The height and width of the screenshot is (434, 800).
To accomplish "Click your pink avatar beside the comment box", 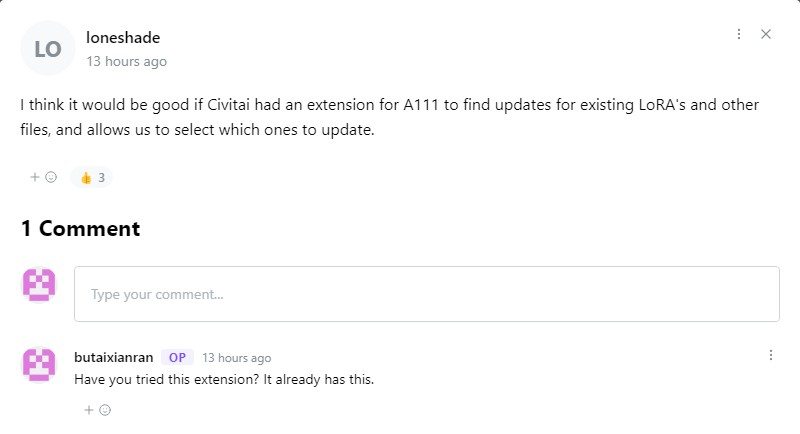I will pyautogui.click(x=39, y=285).
